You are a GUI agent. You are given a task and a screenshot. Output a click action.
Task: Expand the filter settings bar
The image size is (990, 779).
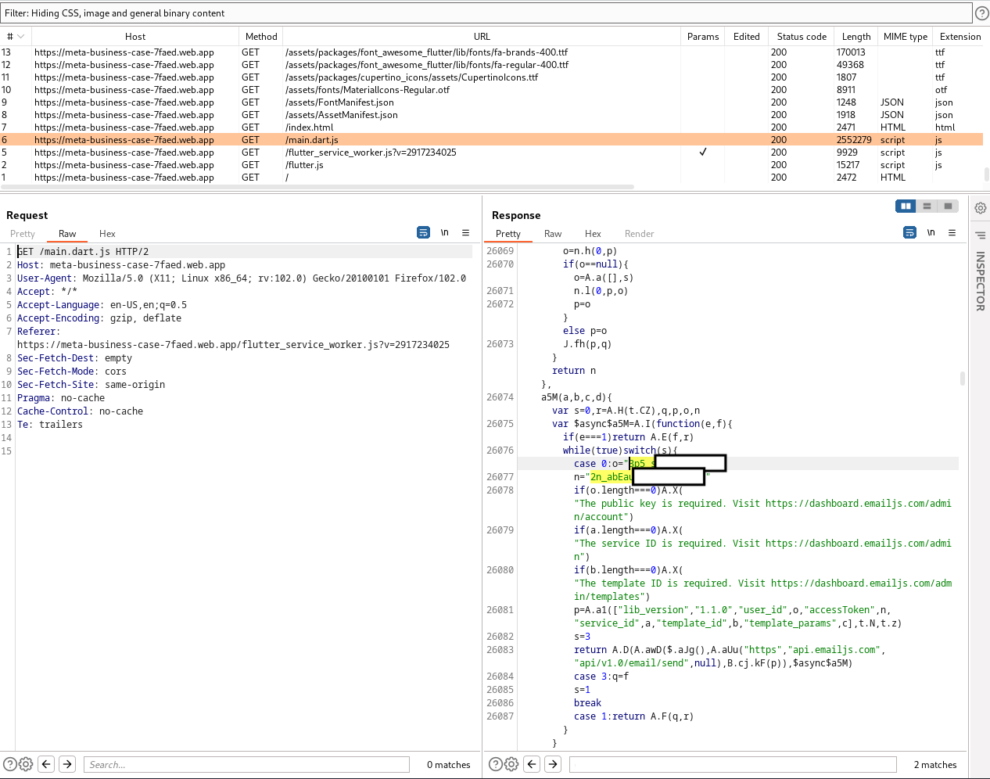(486, 13)
